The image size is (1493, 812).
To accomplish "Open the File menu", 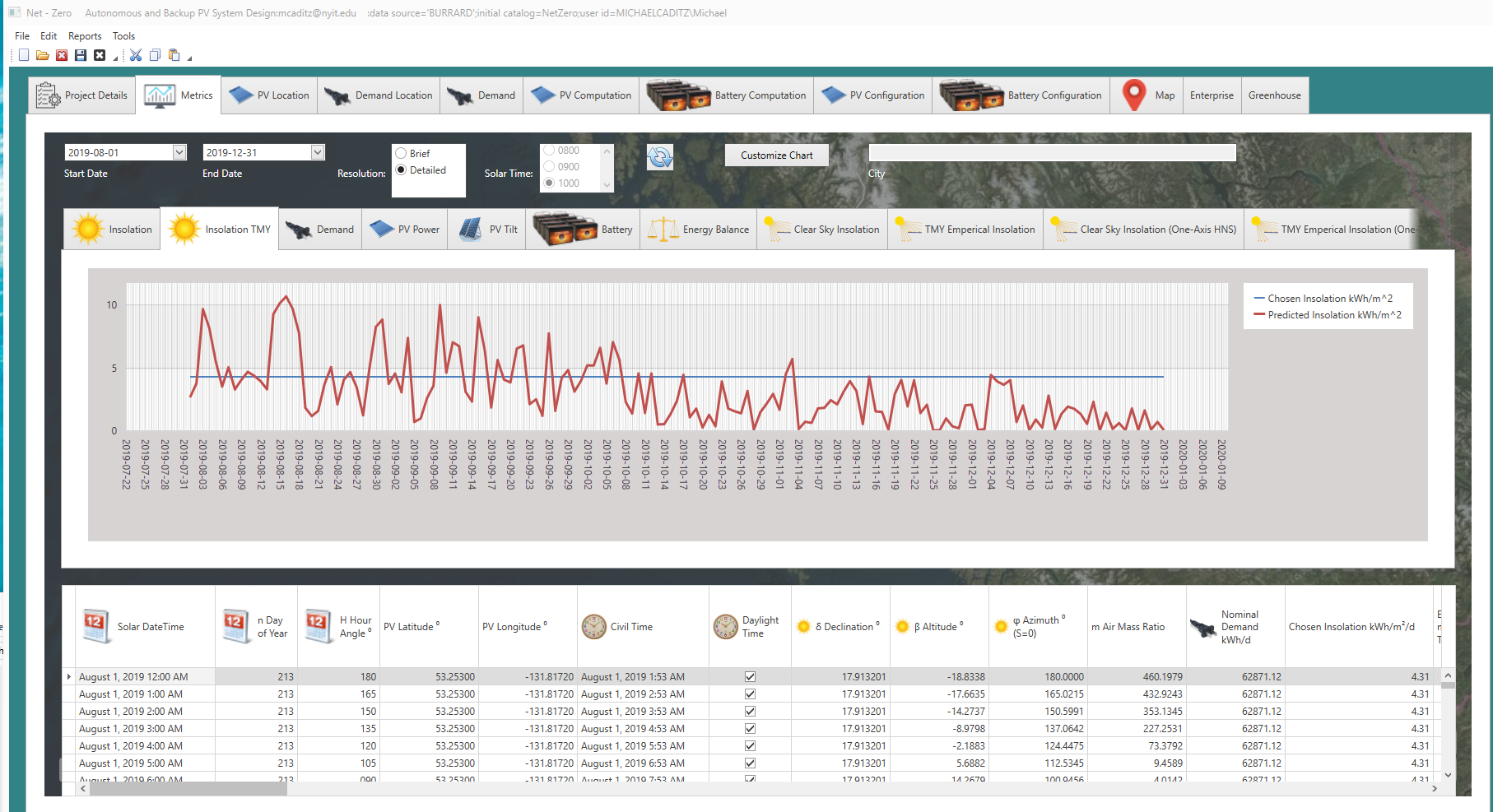I will 22,36.
